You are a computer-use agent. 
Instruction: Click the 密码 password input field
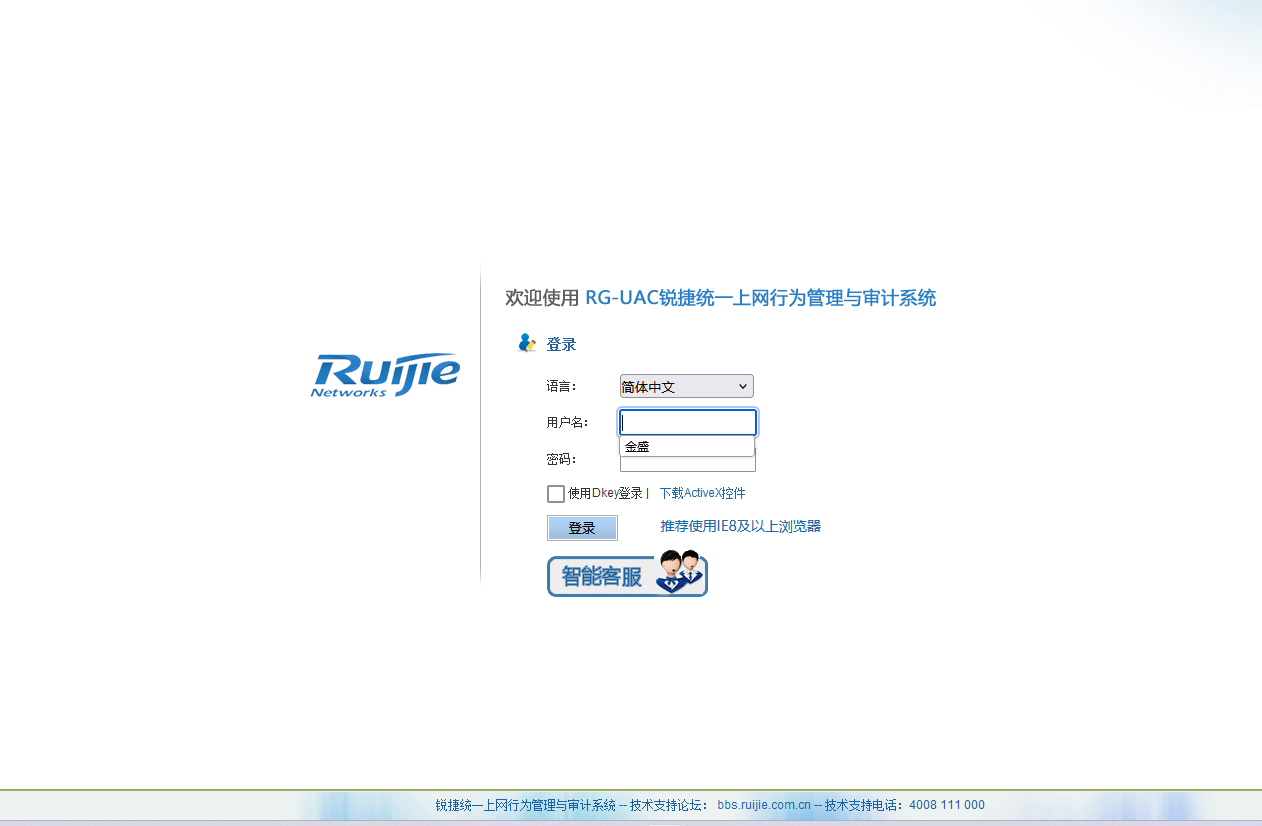(x=688, y=464)
